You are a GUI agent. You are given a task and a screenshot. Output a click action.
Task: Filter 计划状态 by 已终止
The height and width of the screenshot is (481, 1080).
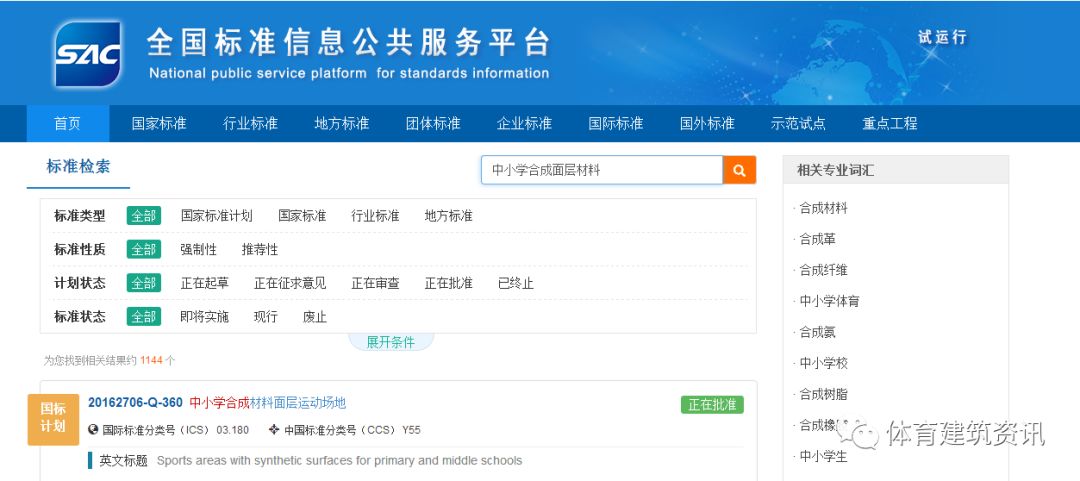[516, 283]
